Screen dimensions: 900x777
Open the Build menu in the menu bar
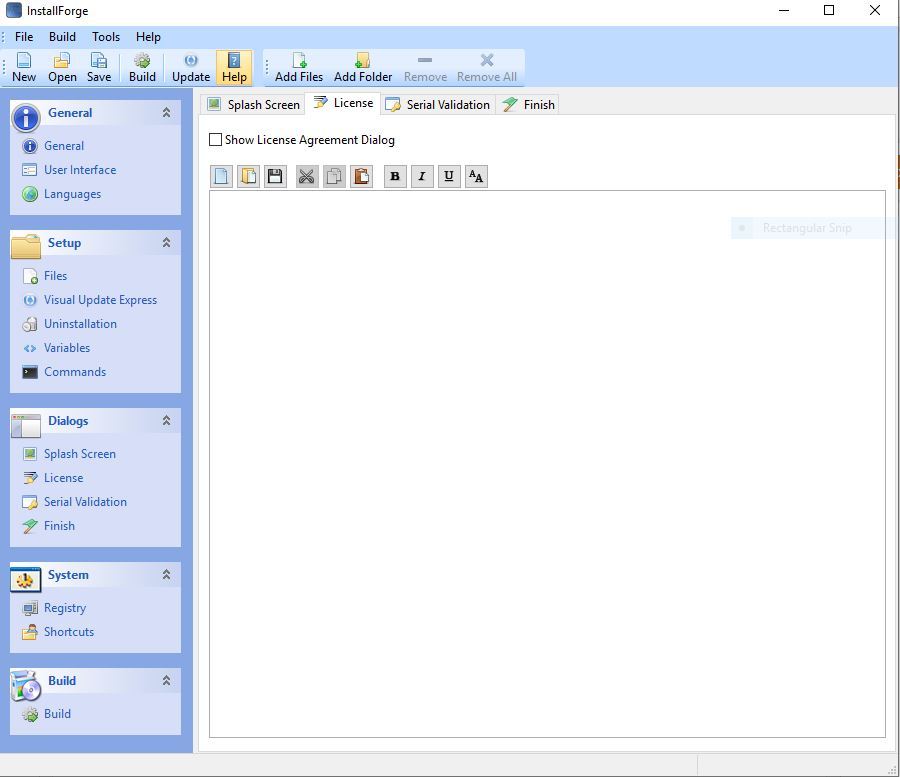[62, 37]
